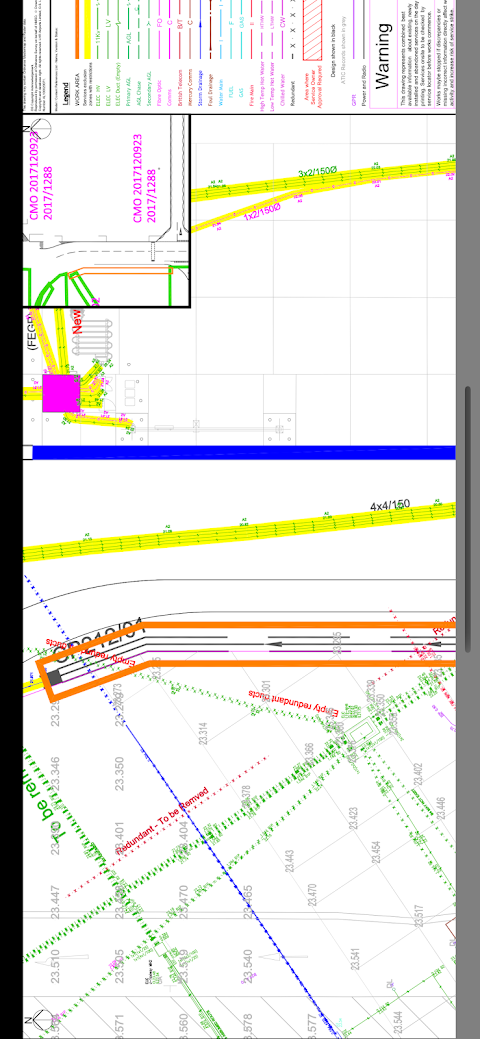Screen dimensions: 480x1039
Task: Click the spot level '23.314'
Action: click(203, 736)
